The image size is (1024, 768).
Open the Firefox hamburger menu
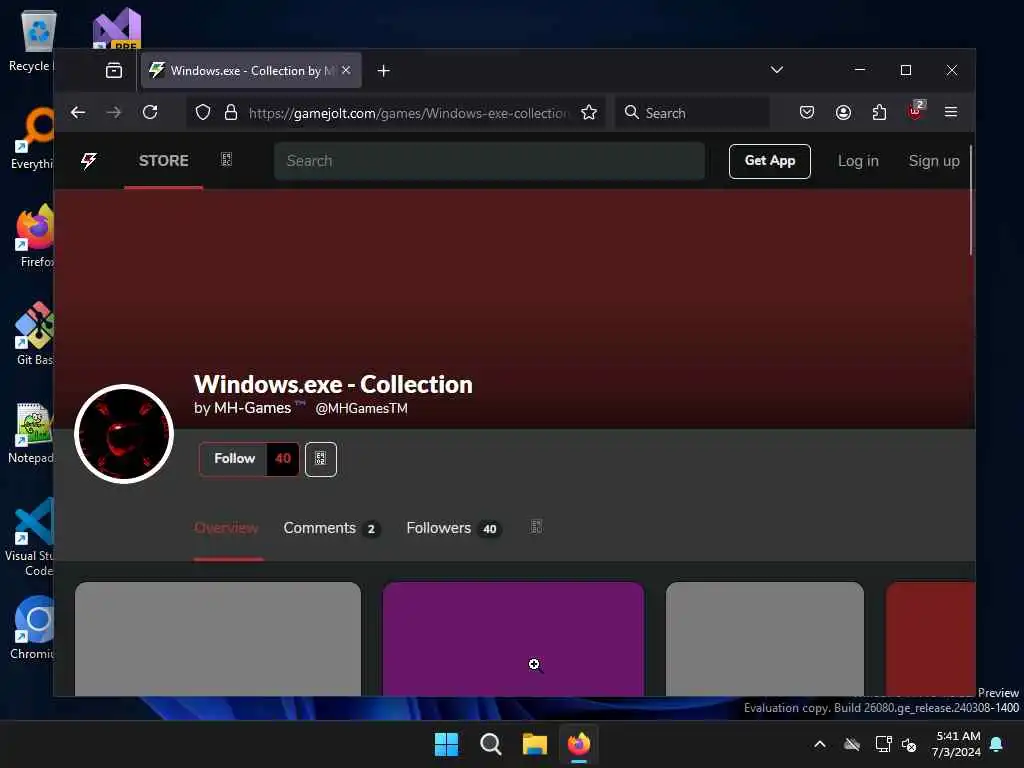(x=951, y=112)
